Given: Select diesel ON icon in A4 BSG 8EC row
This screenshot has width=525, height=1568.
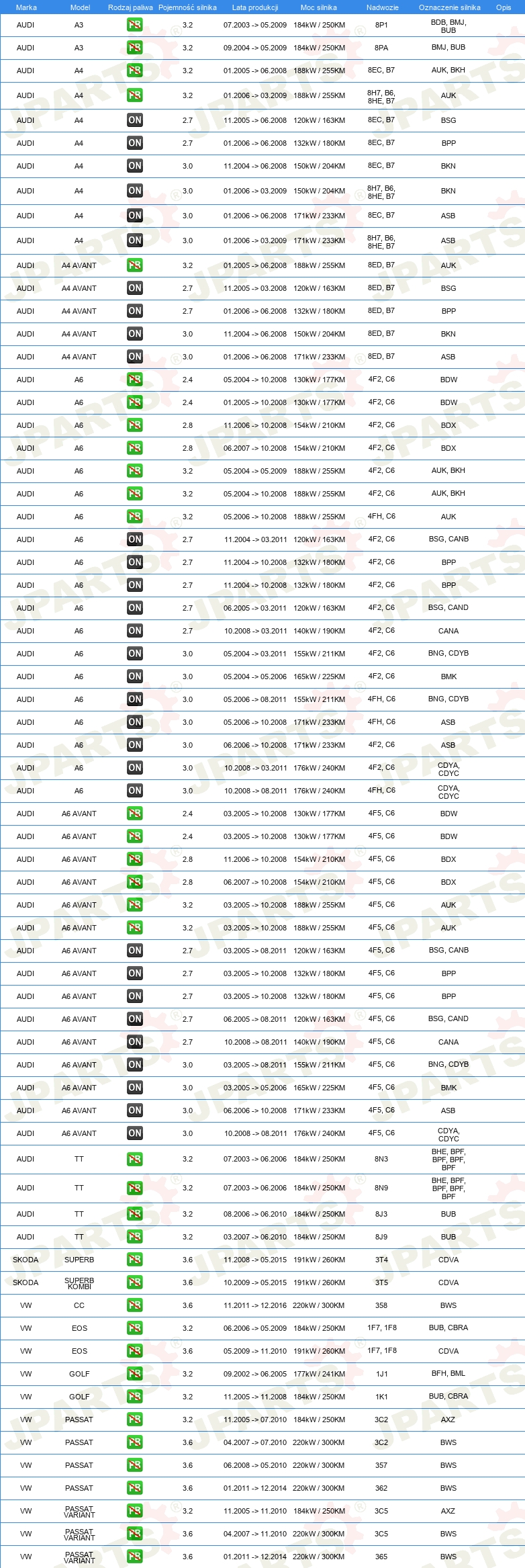Looking at the screenshot, I should tap(134, 120).
